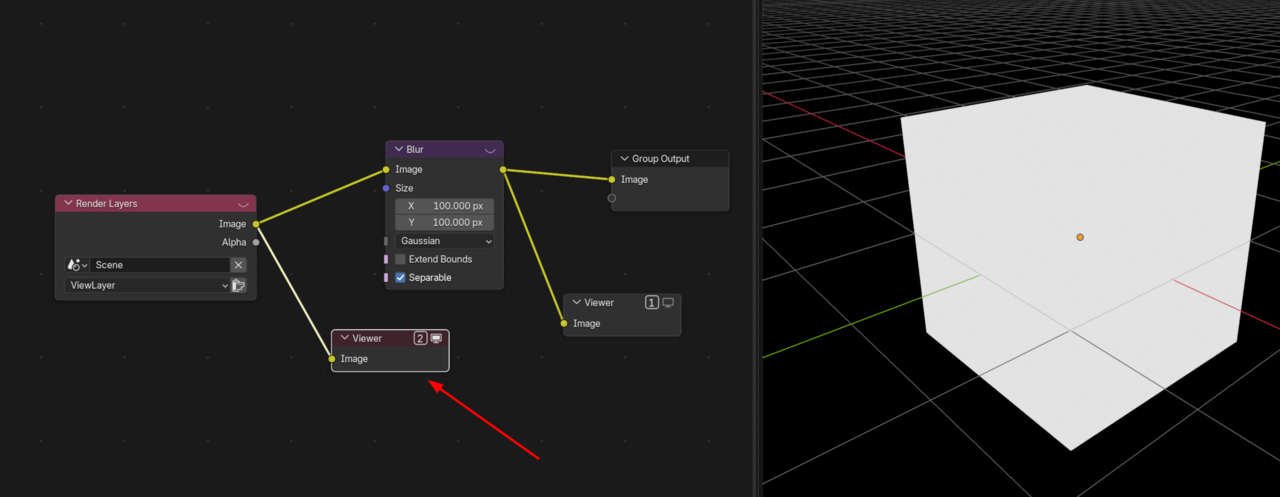Select the Render Layers node by its title
This screenshot has width=1280, height=497.
pyautogui.click(x=107, y=203)
